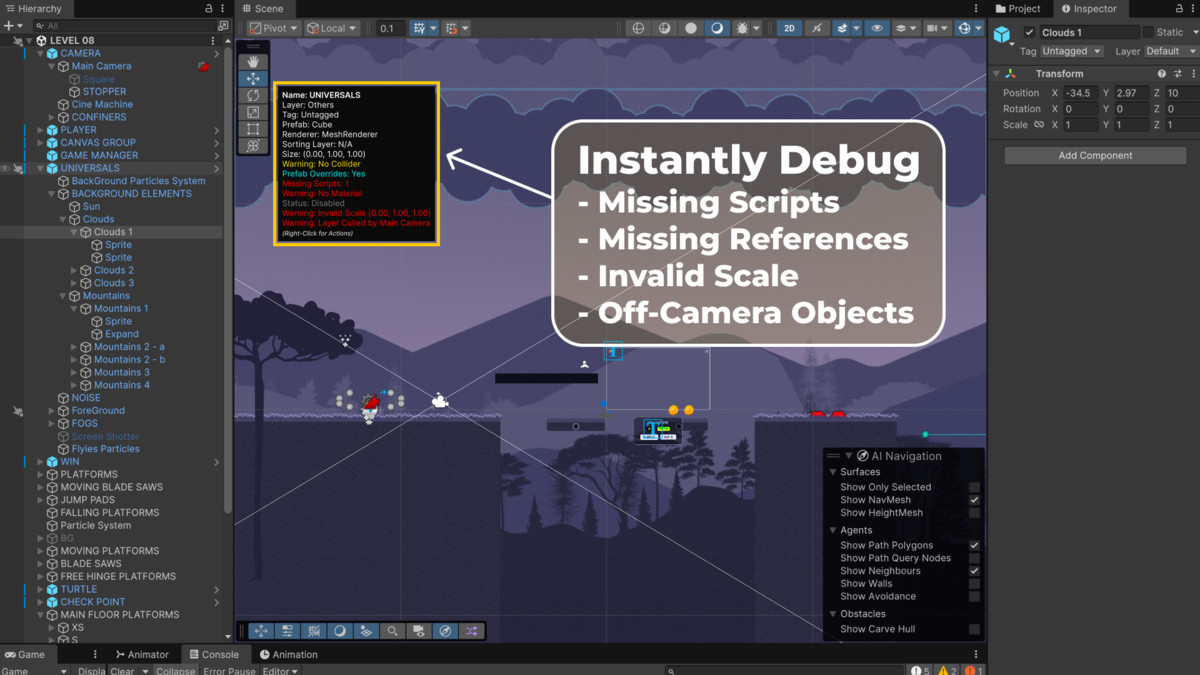Uncheck Show Path Polygons in AI Navigation
Viewport: 1200px width, 675px height.
[x=975, y=544]
